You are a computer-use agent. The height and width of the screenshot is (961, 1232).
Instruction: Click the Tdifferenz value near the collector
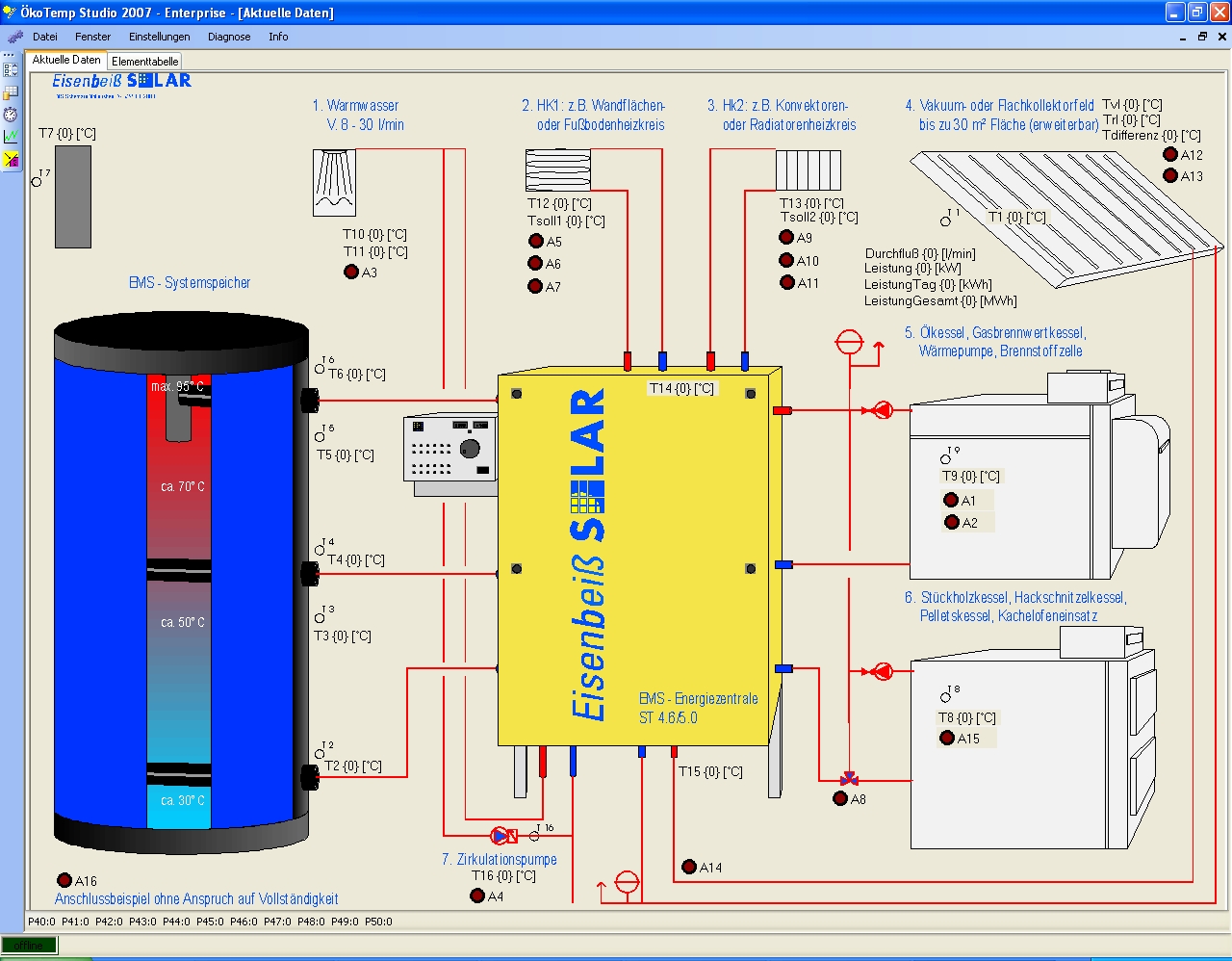[x=1152, y=135]
